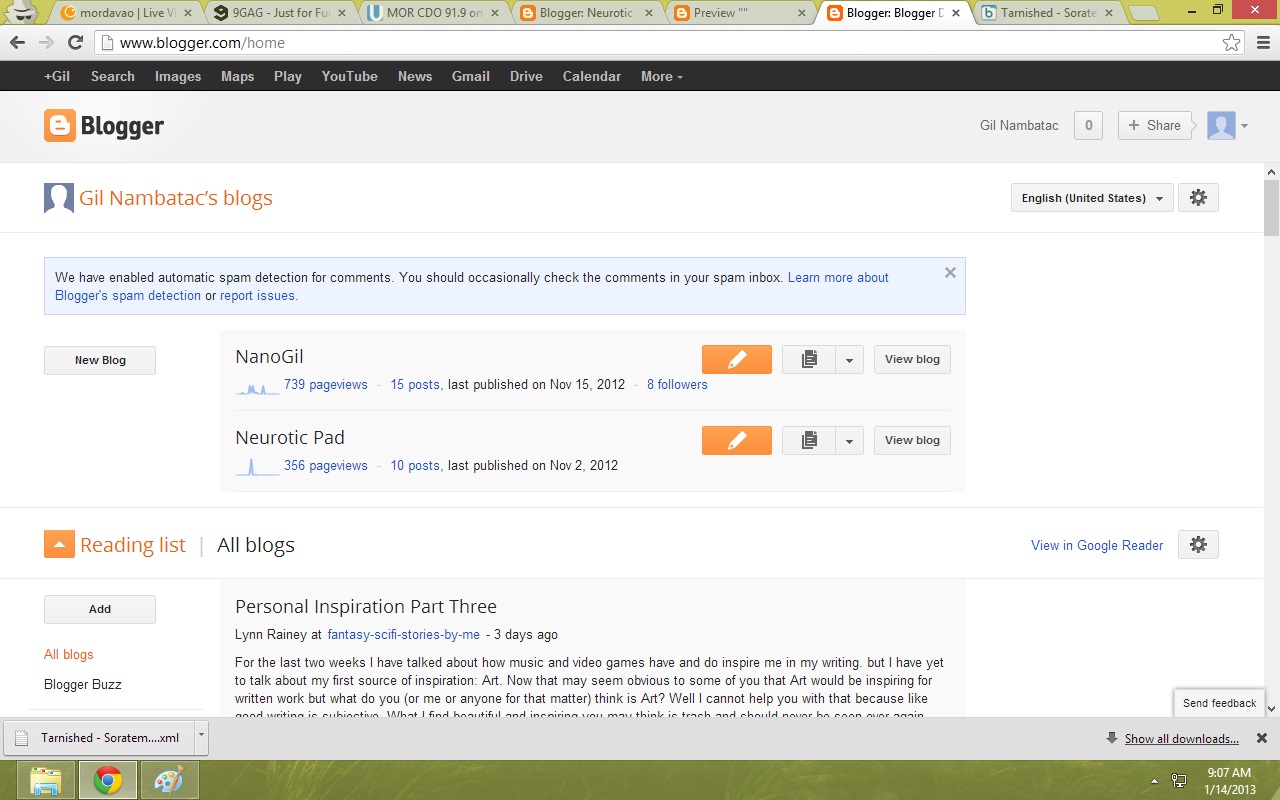1280x800 pixels.
Task: Dismiss the spam detection notice
Action: (x=950, y=273)
